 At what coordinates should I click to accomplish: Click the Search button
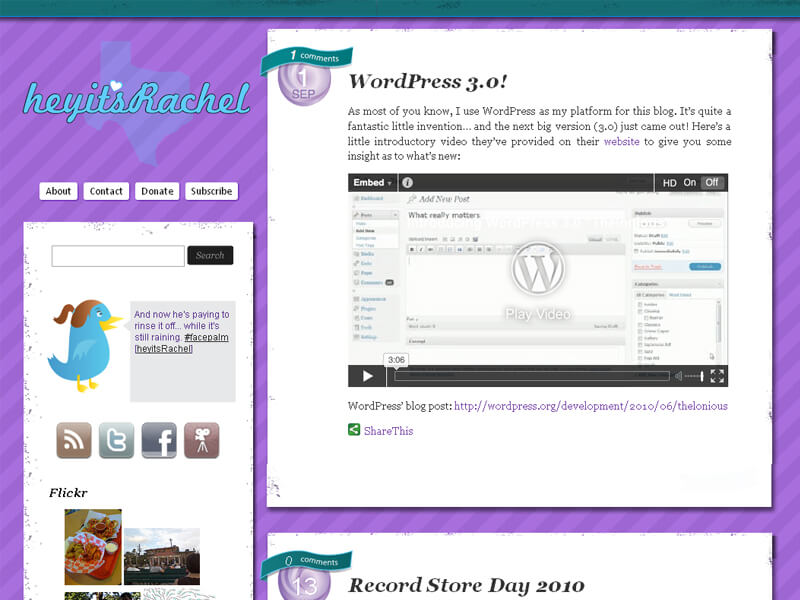[210, 255]
